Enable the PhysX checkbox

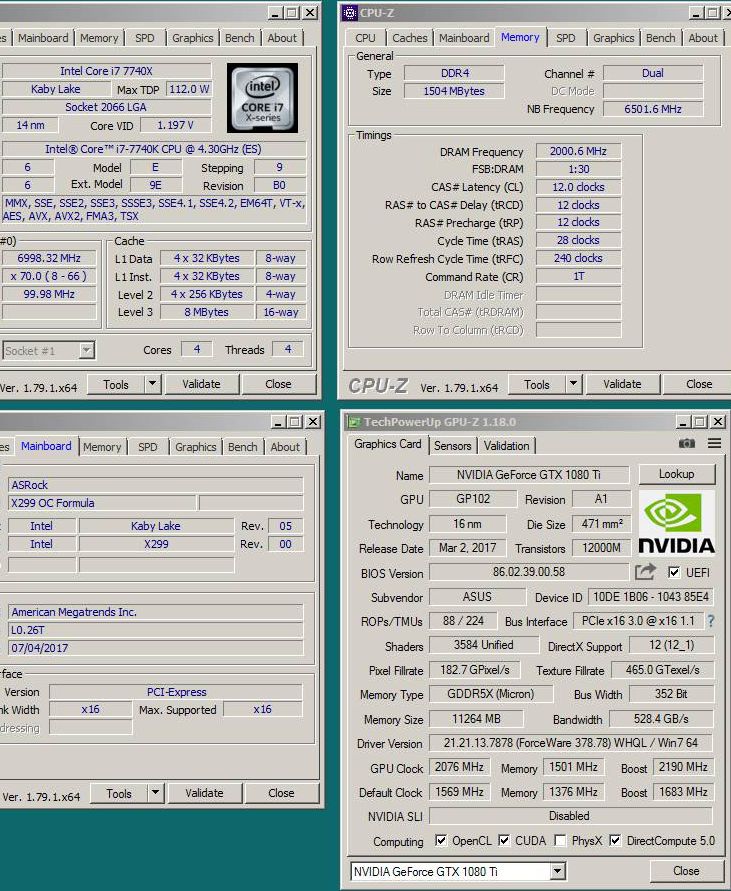[560, 841]
